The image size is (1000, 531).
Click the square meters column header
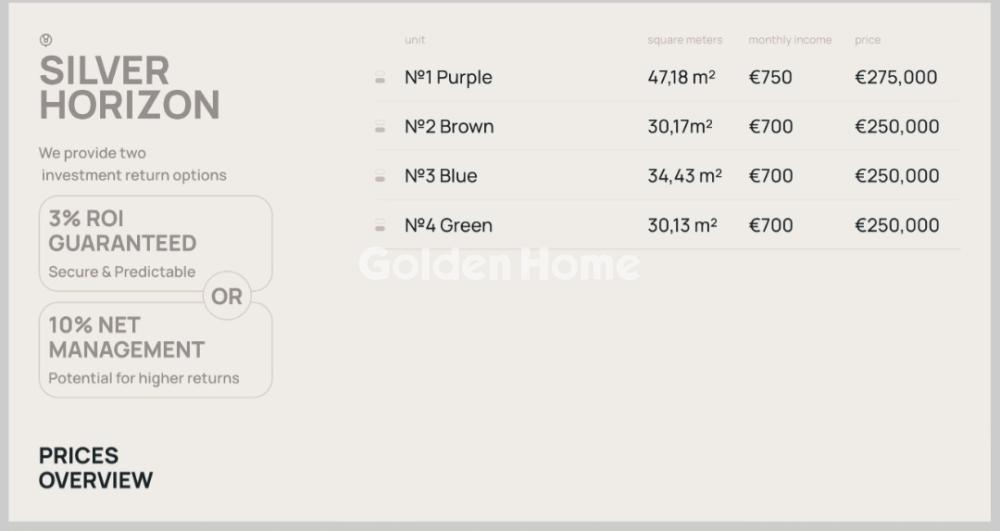click(685, 40)
